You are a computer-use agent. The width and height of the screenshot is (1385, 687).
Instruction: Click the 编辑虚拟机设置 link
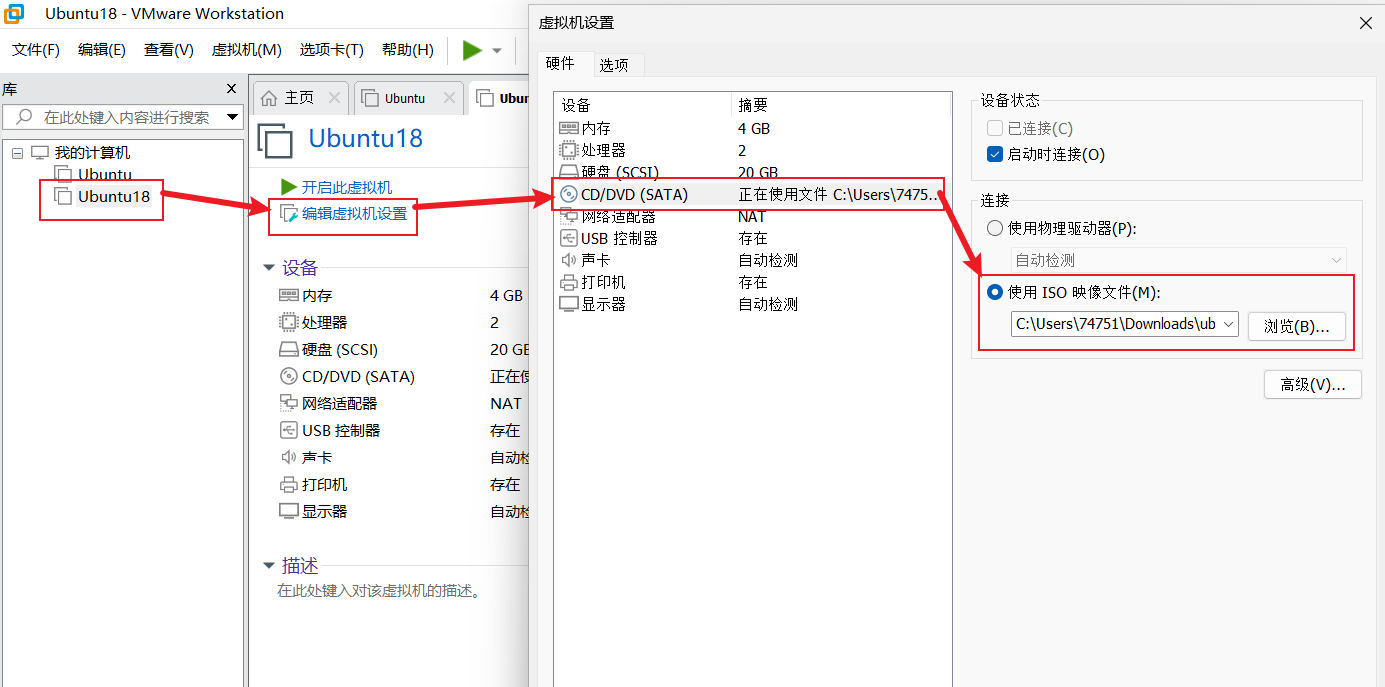[x=355, y=213]
